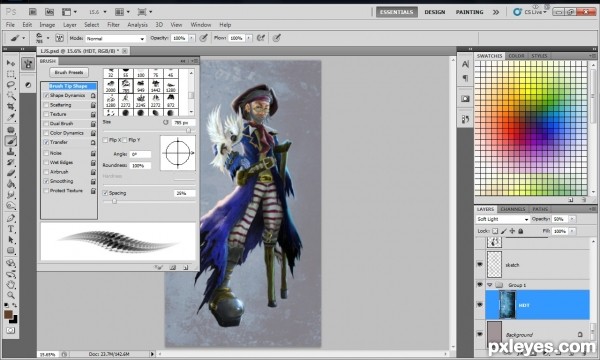Select the Brush tool in toolbox
The image size is (600, 360).
pyautogui.click(x=11, y=141)
